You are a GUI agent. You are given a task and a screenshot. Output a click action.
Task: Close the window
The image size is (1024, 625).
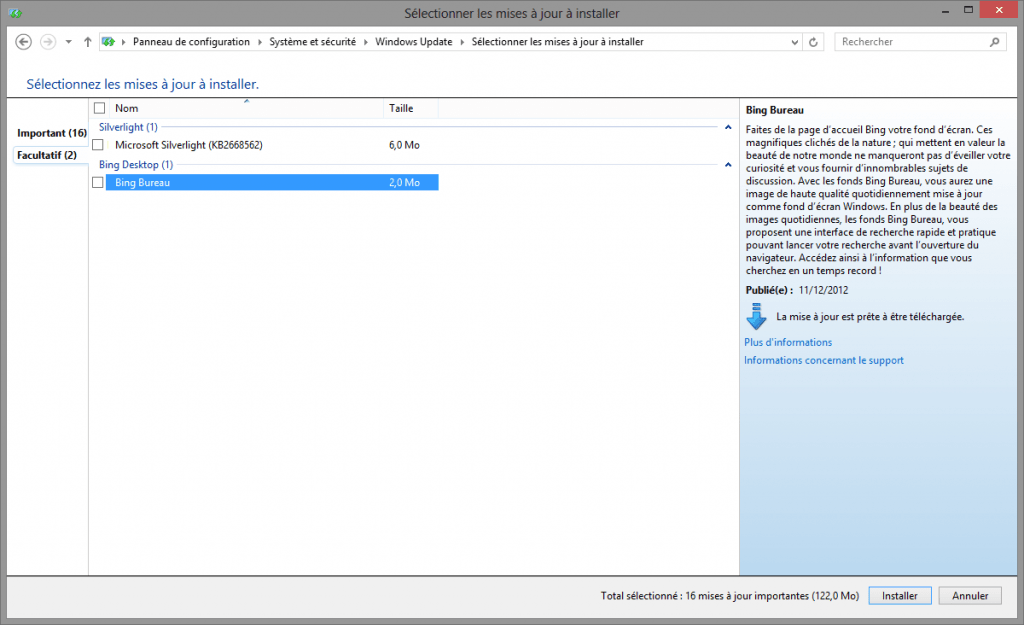pyautogui.click(x=999, y=10)
